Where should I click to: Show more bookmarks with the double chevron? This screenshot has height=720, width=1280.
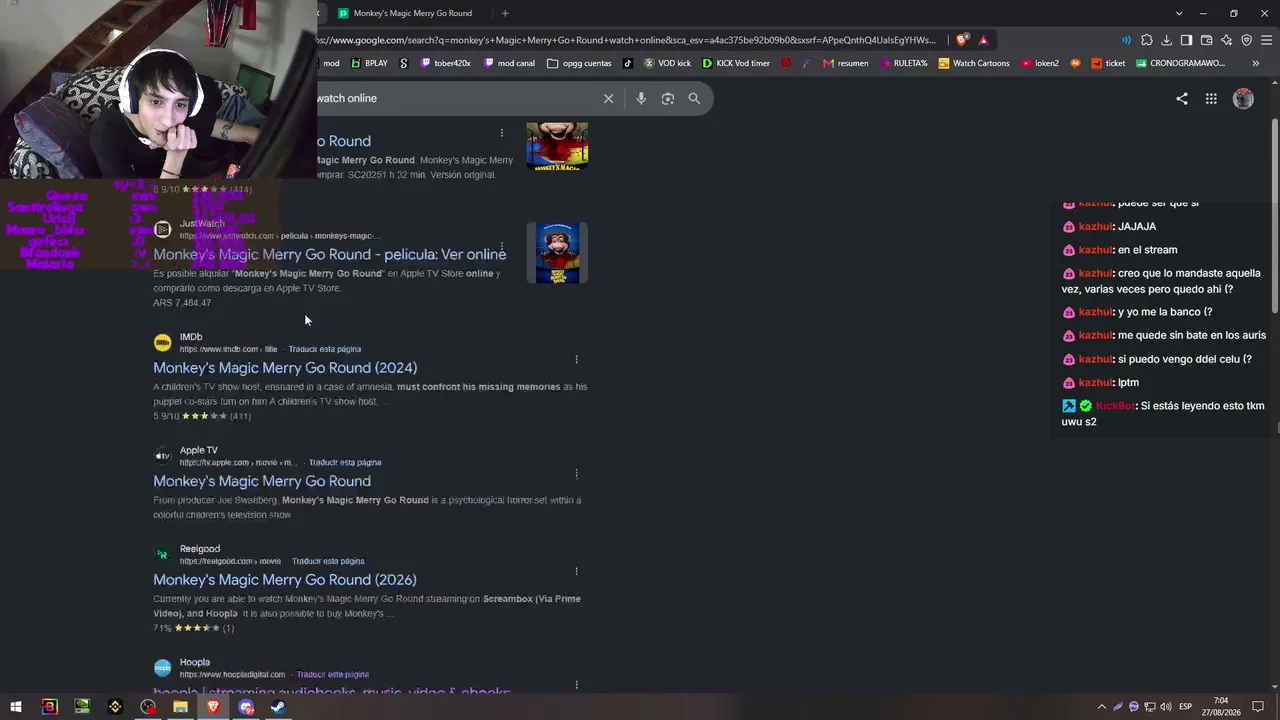1256,63
